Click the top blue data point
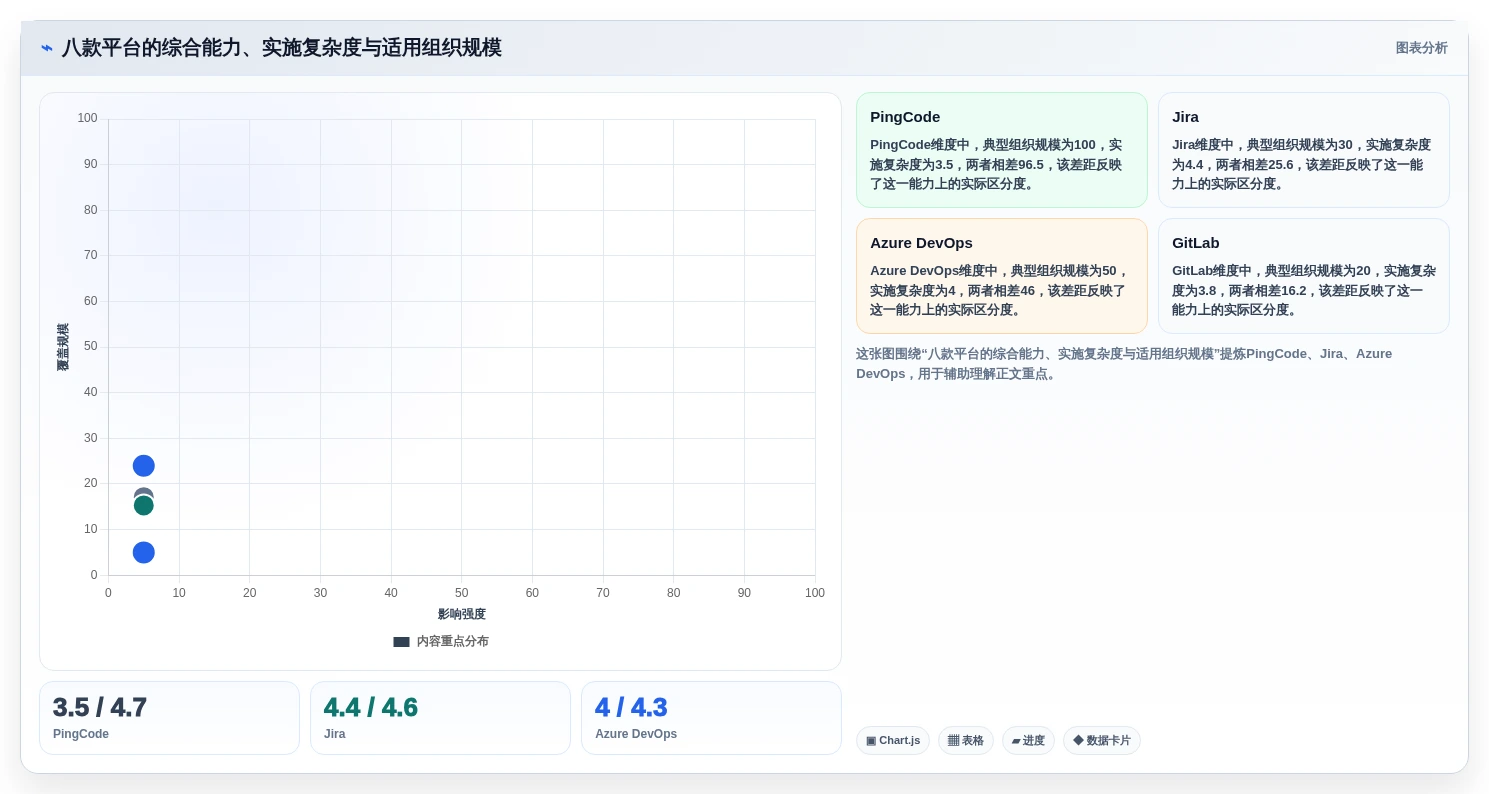Image resolution: width=1489 pixels, height=794 pixels. [x=144, y=466]
